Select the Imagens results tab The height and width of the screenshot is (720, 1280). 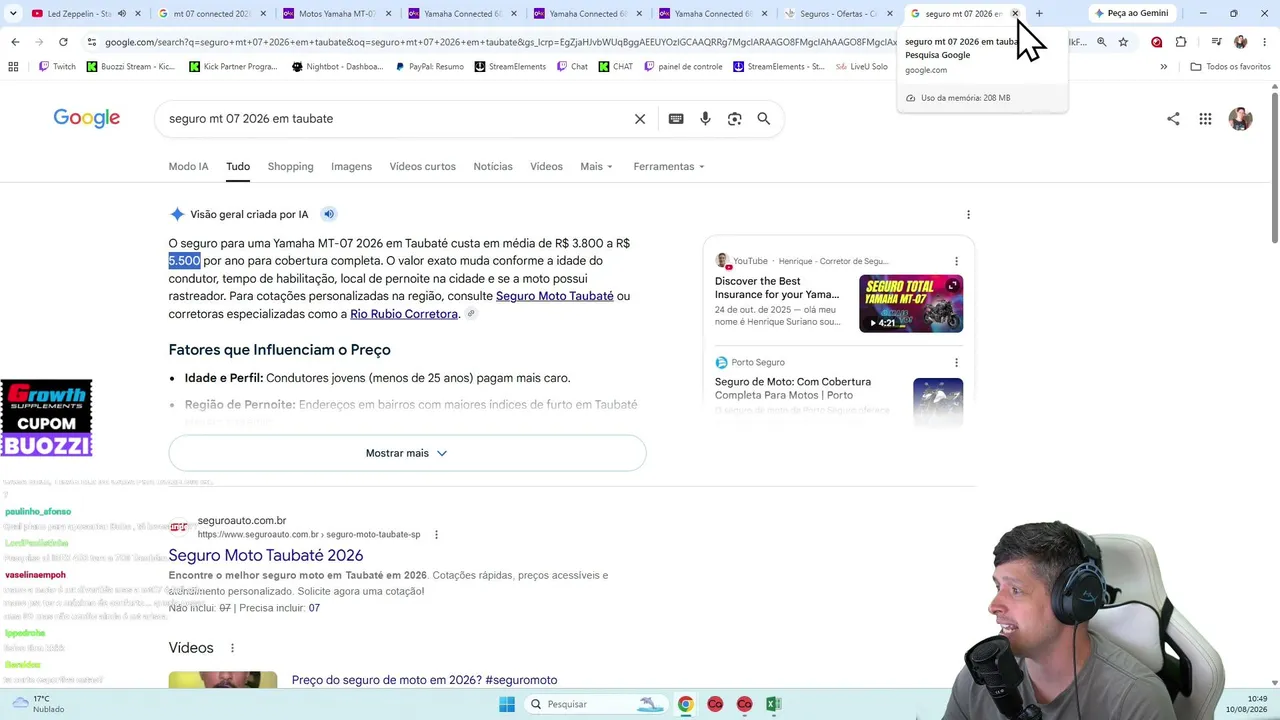(351, 167)
